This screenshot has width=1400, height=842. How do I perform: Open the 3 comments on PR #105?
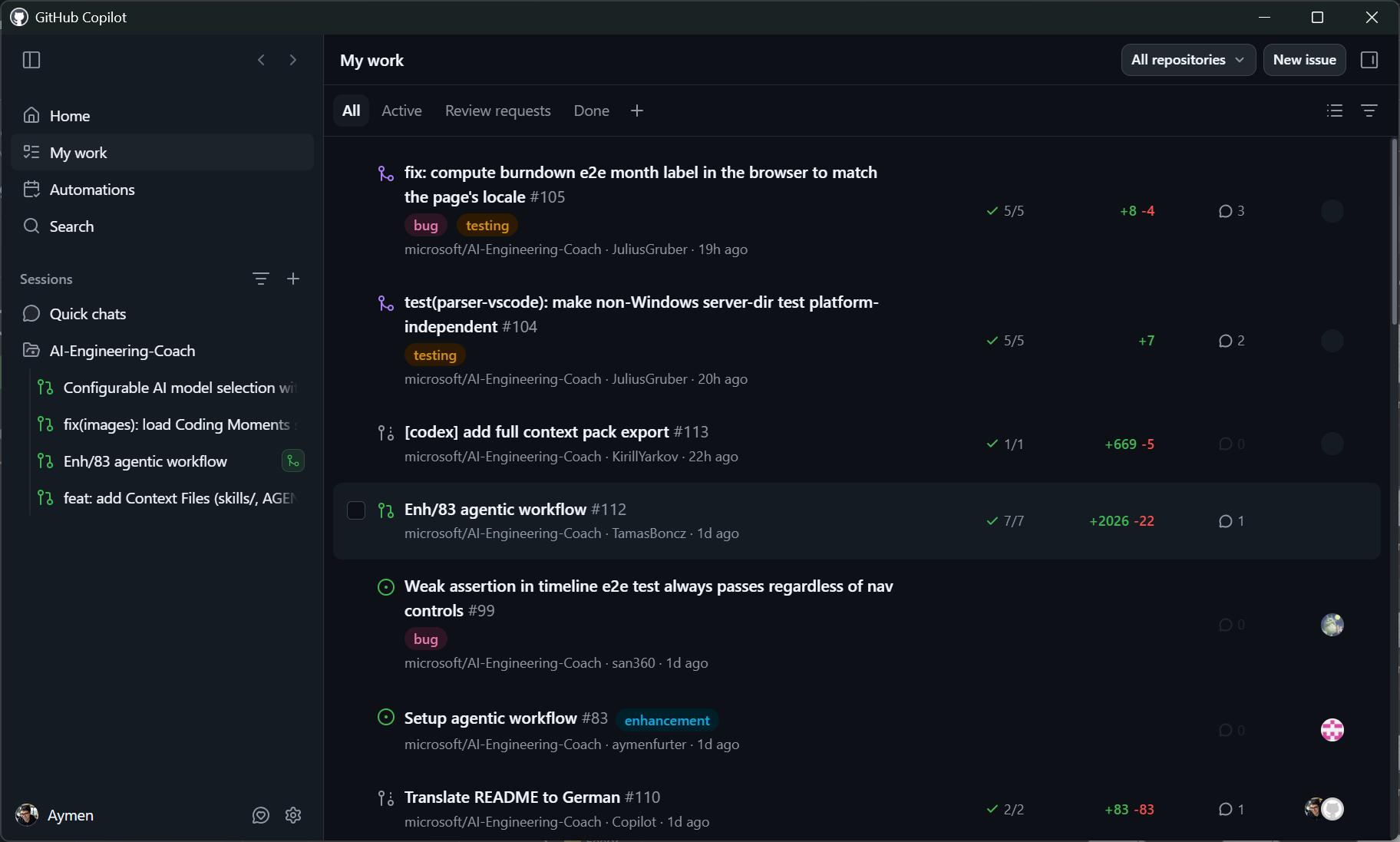1232,211
